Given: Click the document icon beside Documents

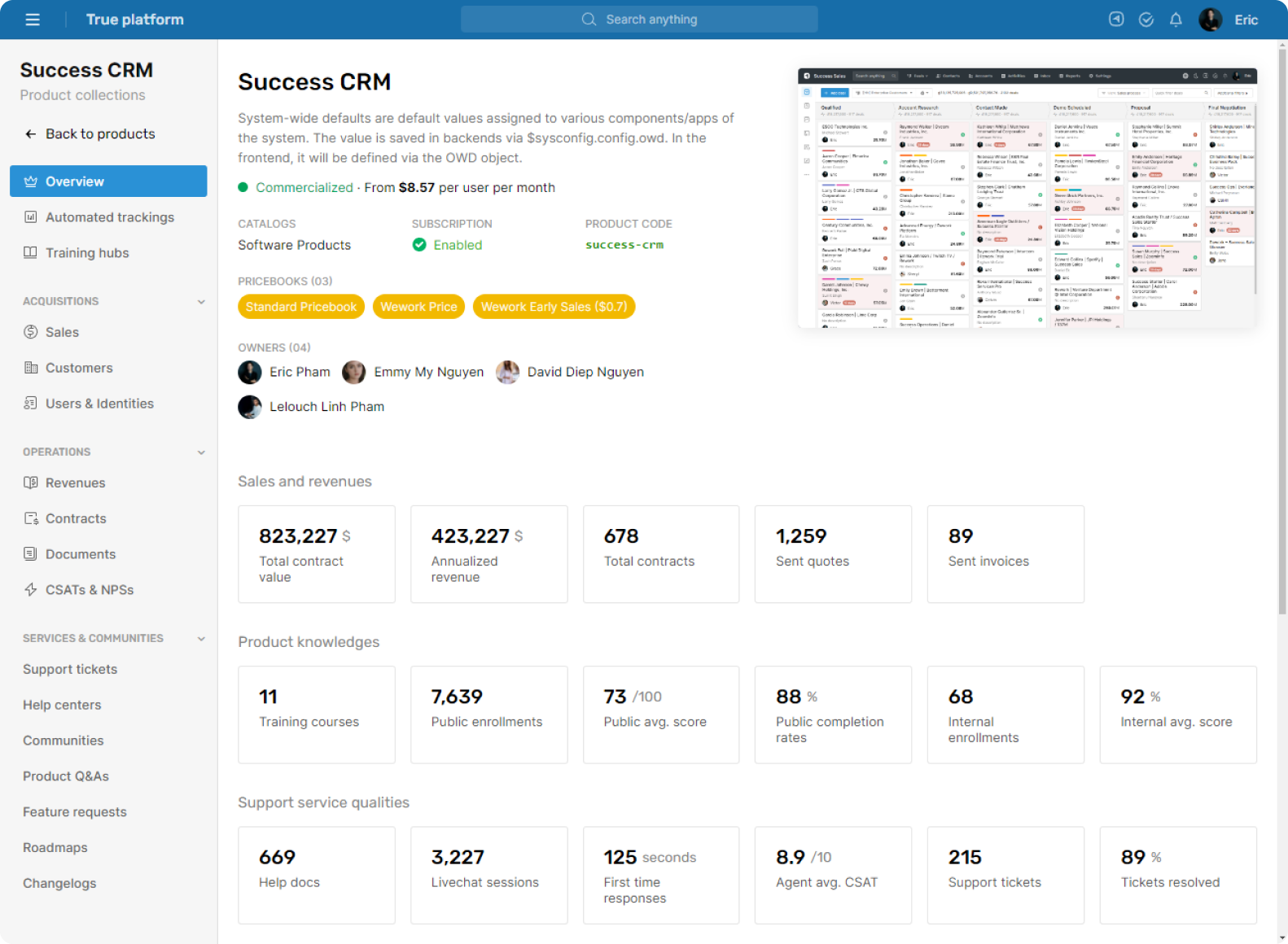Looking at the screenshot, I should point(30,554).
